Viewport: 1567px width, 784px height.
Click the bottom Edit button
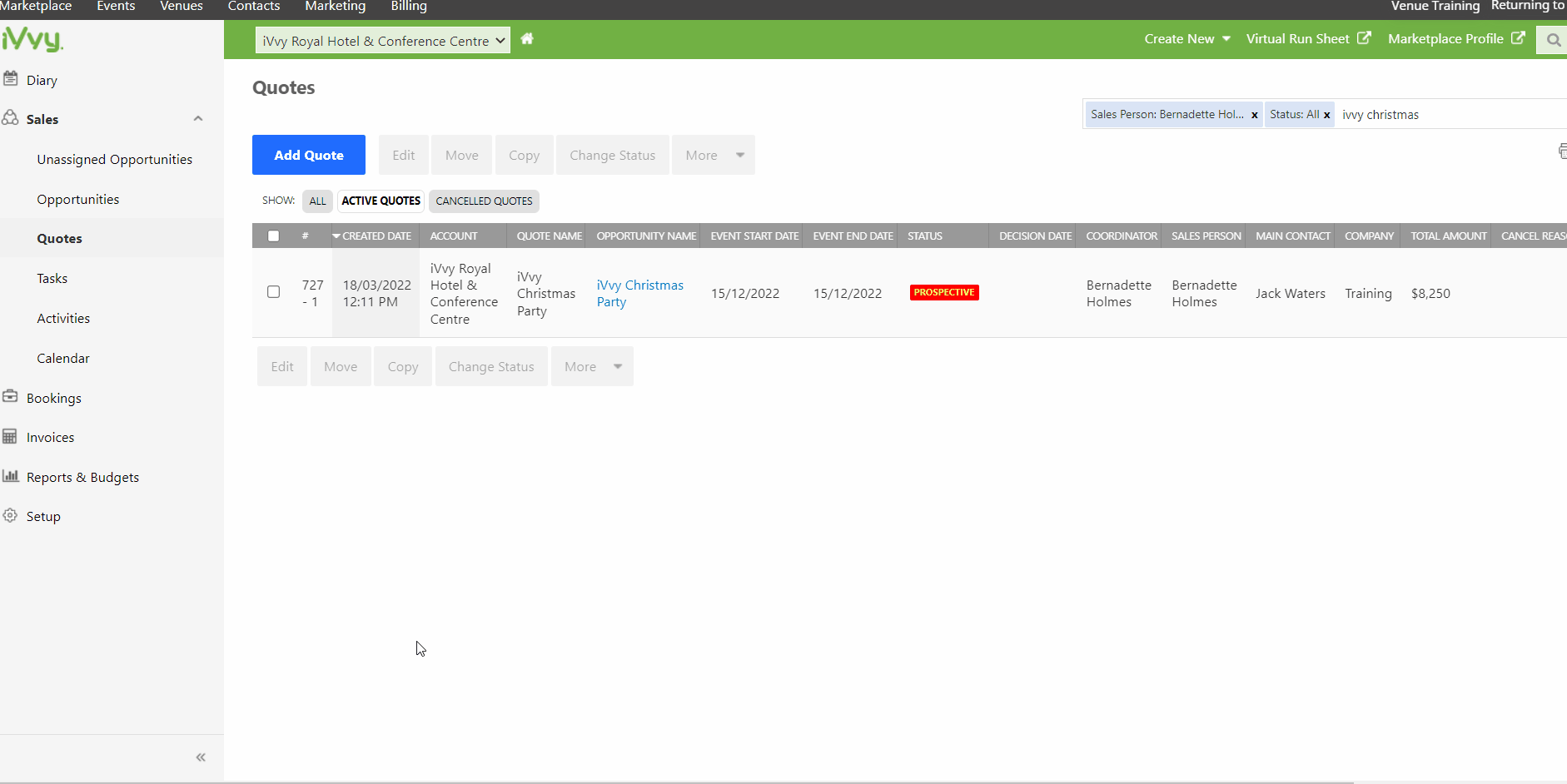[282, 366]
